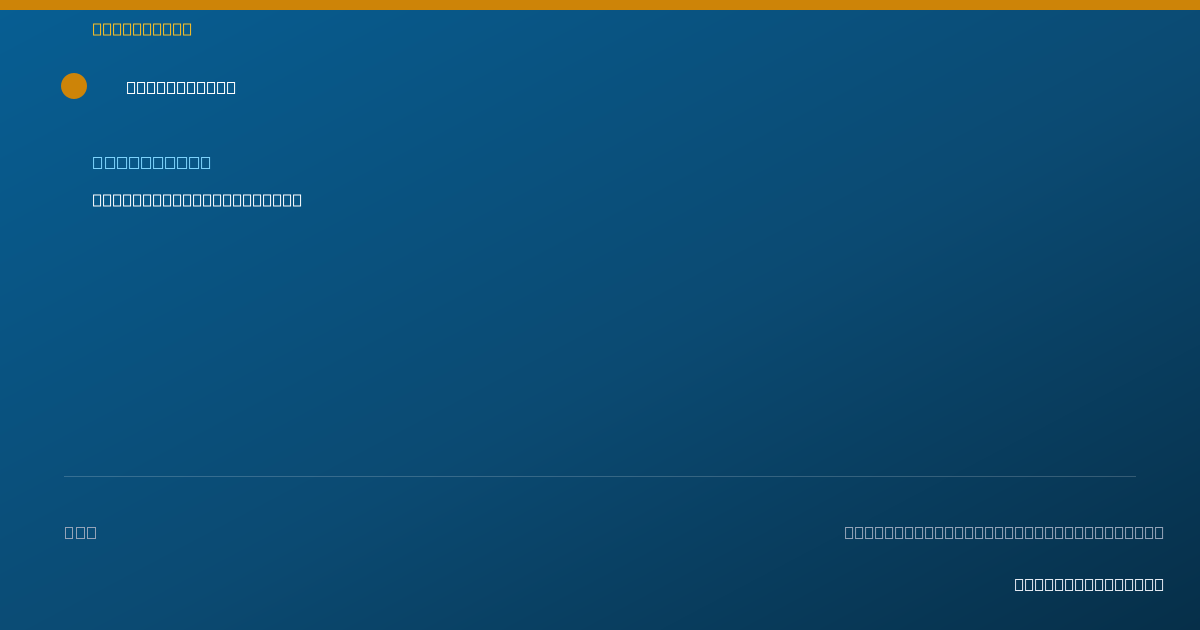Image resolution: width=1200 pixels, height=630 pixels.
Task: Select the white text beside orange circle
Action: click(x=181, y=87)
